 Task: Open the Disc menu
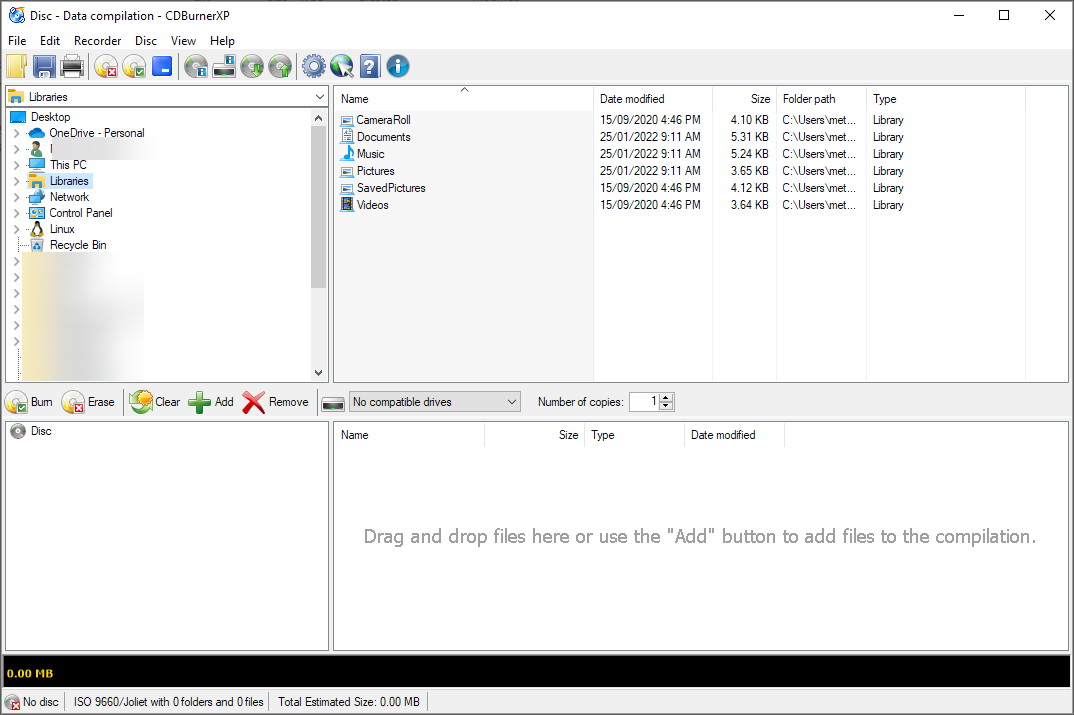coord(146,41)
